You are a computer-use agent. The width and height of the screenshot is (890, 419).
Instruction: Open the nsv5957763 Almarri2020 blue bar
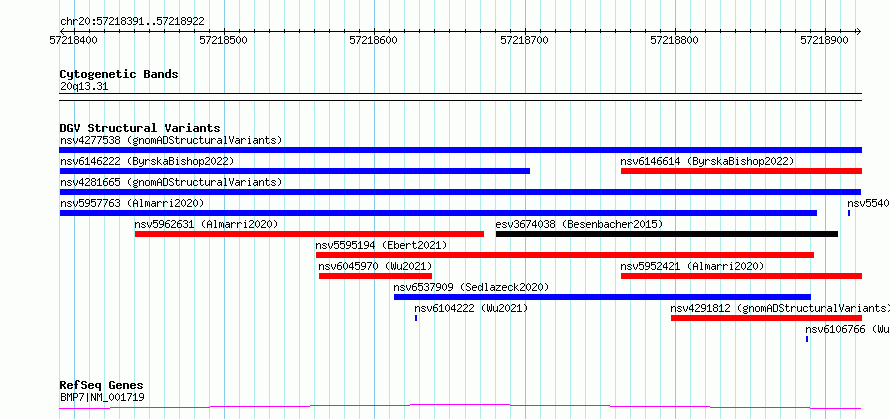[438, 213]
